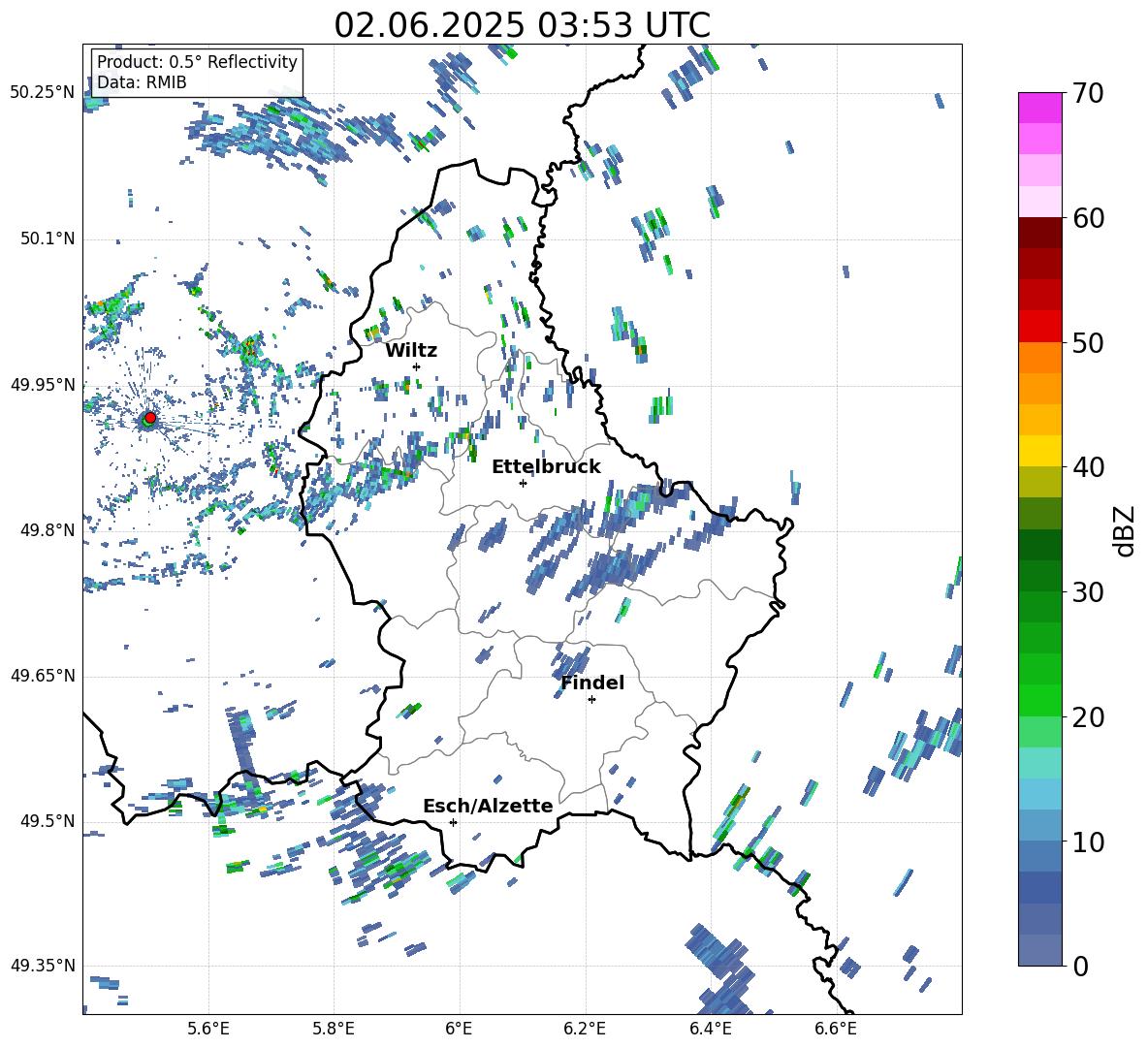
Task: Click the 49.8°N latitude label
Action: pos(48,530)
